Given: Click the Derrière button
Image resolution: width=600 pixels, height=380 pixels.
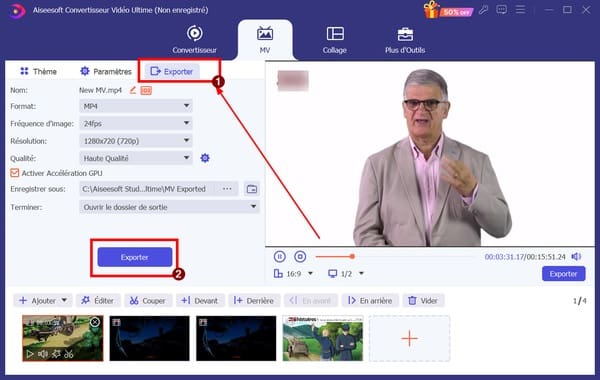Looking at the screenshot, I should click(x=254, y=301).
